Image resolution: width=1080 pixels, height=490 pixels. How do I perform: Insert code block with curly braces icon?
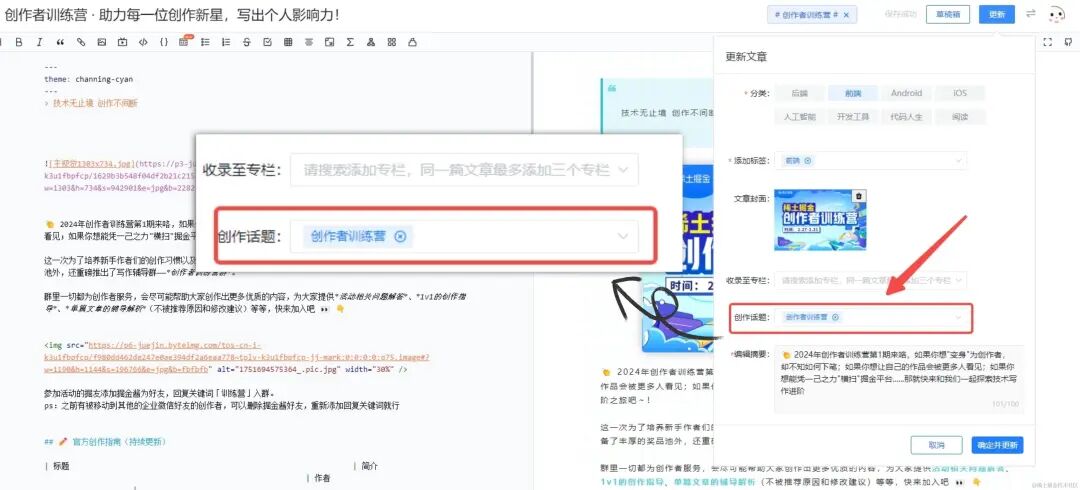(163, 43)
